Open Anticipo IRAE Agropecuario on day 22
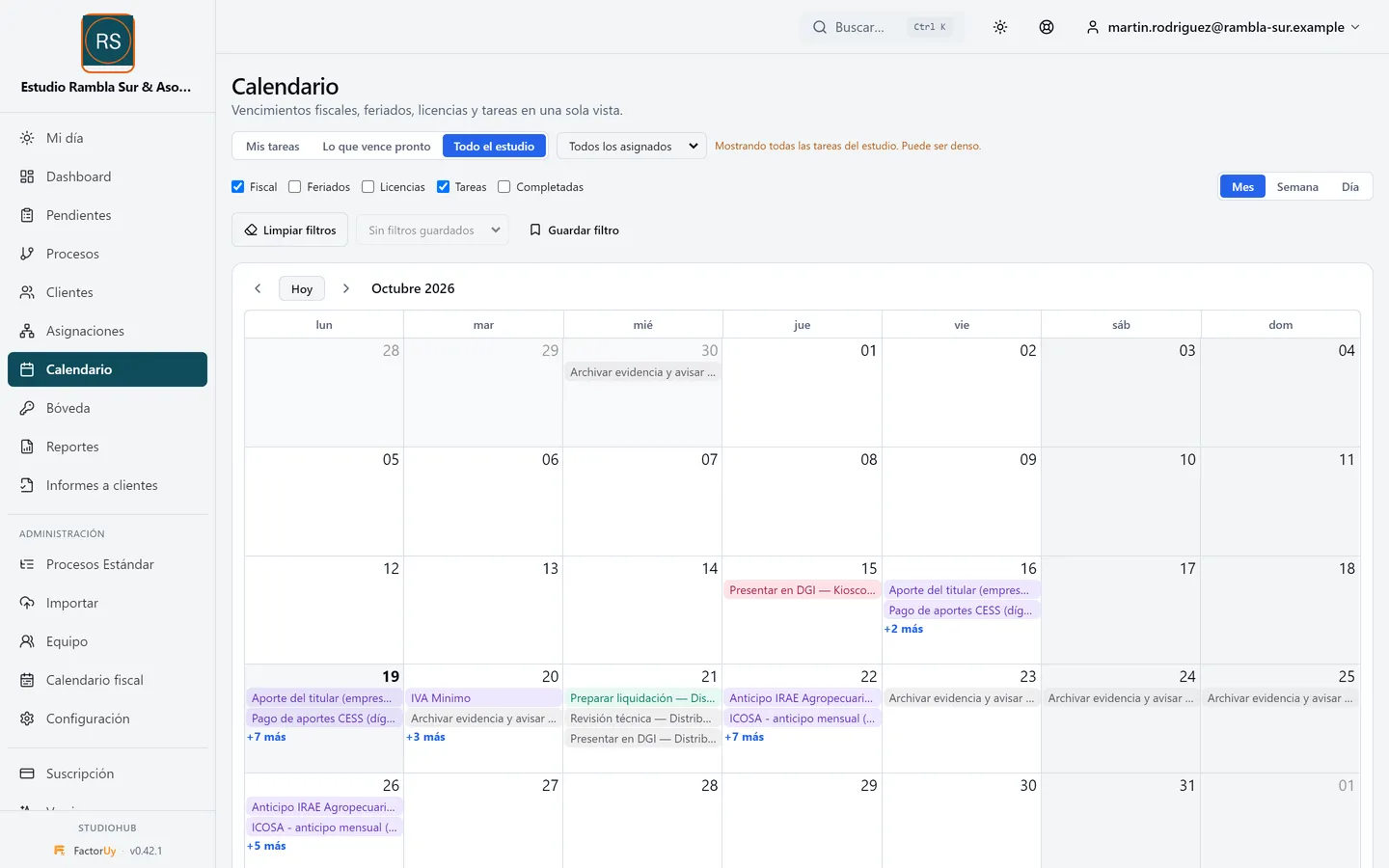Screen dimensions: 1389x868 [x=802, y=698]
